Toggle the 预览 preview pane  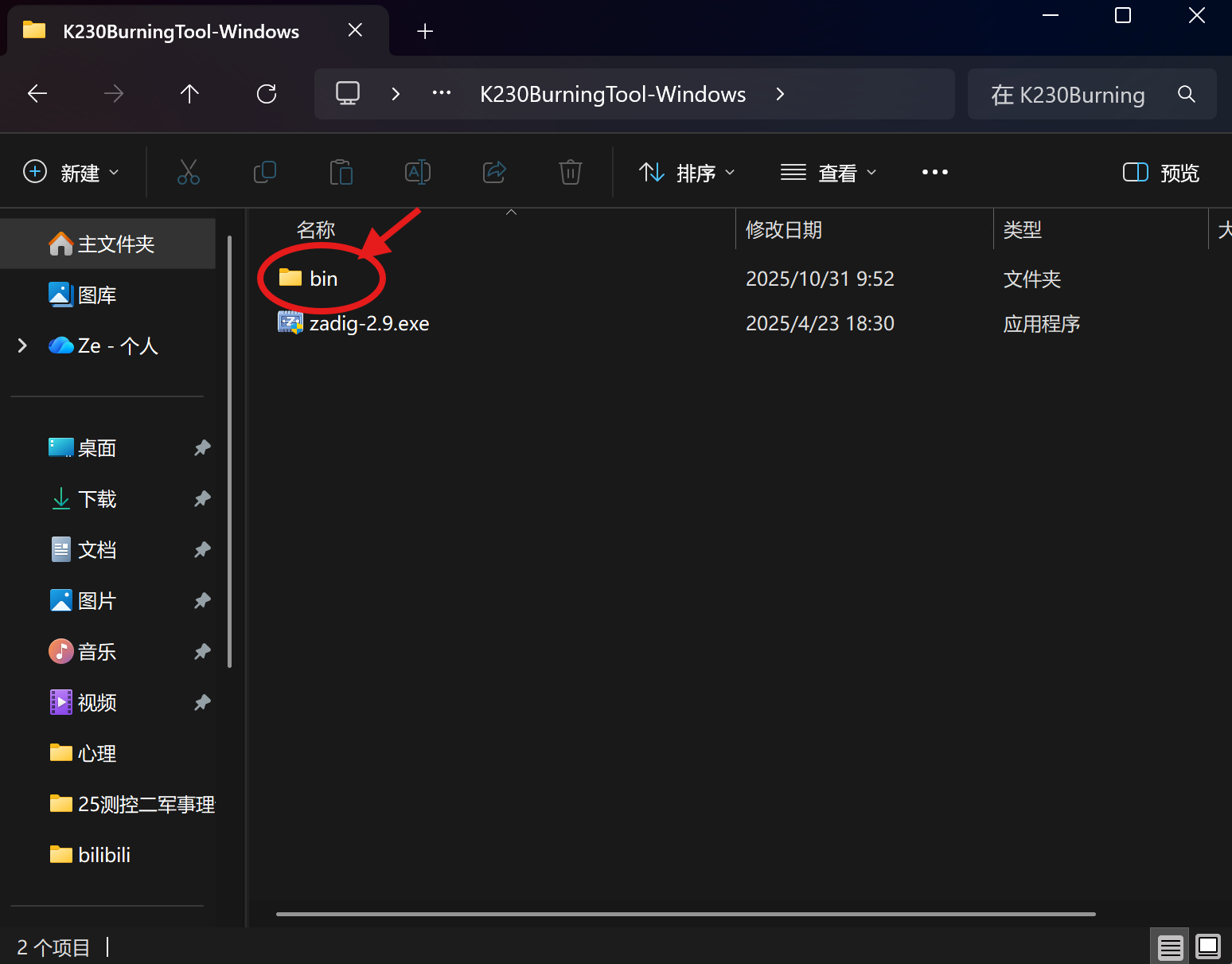click(1160, 173)
